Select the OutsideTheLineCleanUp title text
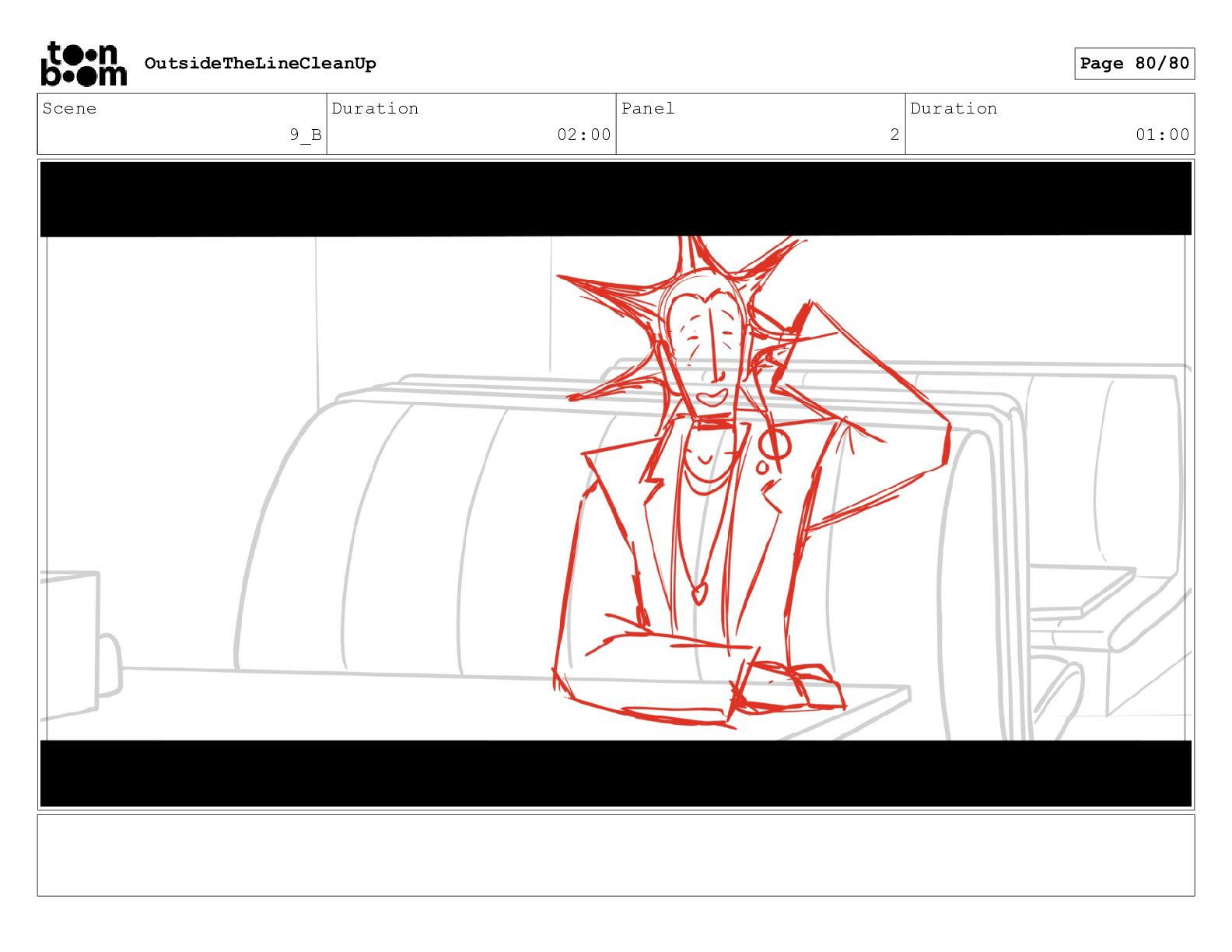1232x952 pixels. click(x=260, y=64)
